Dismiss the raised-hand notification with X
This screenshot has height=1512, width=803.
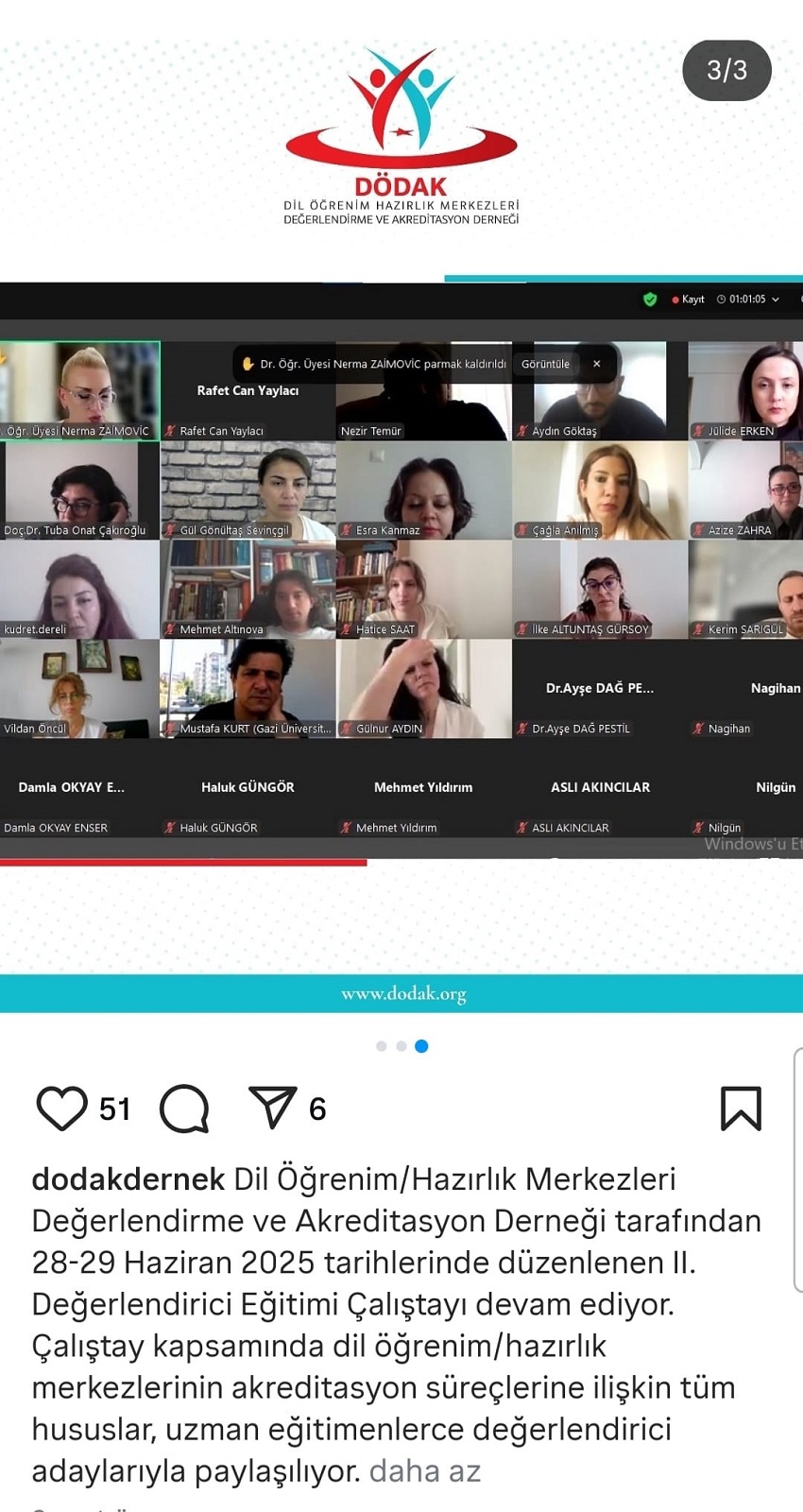point(596,364)
